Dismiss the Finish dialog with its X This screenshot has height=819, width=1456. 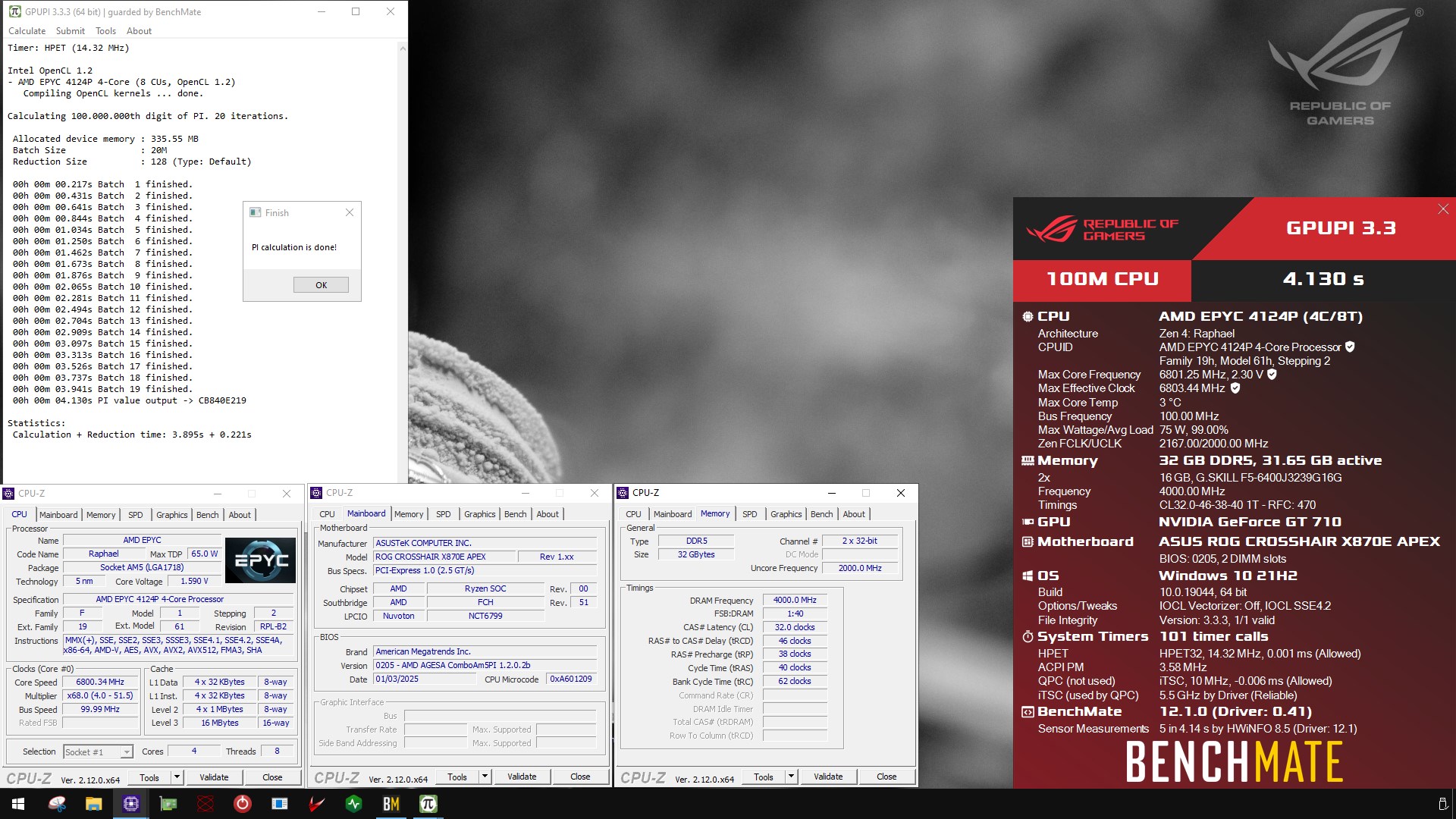tap(350, 213)
